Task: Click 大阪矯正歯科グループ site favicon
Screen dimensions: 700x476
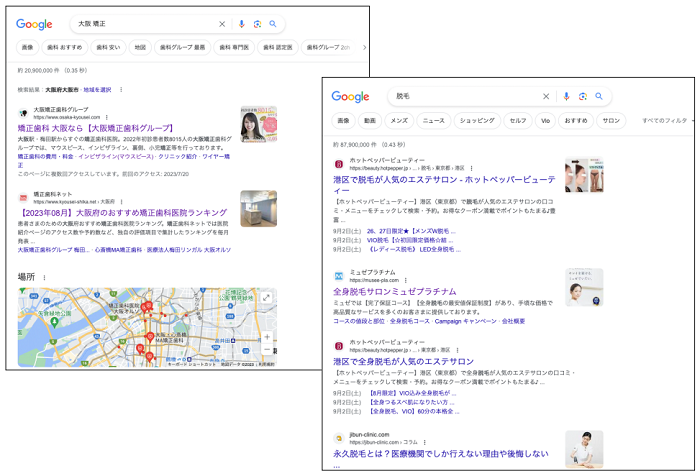Action: point(23,113)
